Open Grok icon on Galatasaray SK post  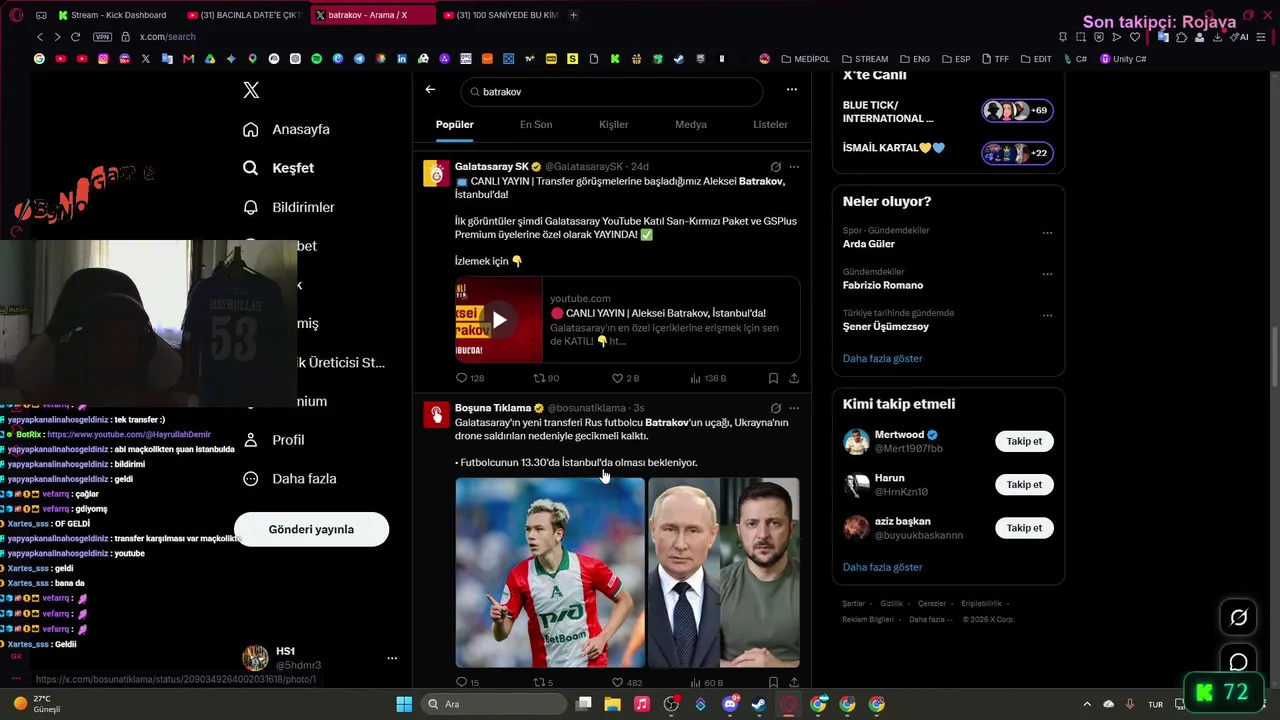(x=775, y=167)
